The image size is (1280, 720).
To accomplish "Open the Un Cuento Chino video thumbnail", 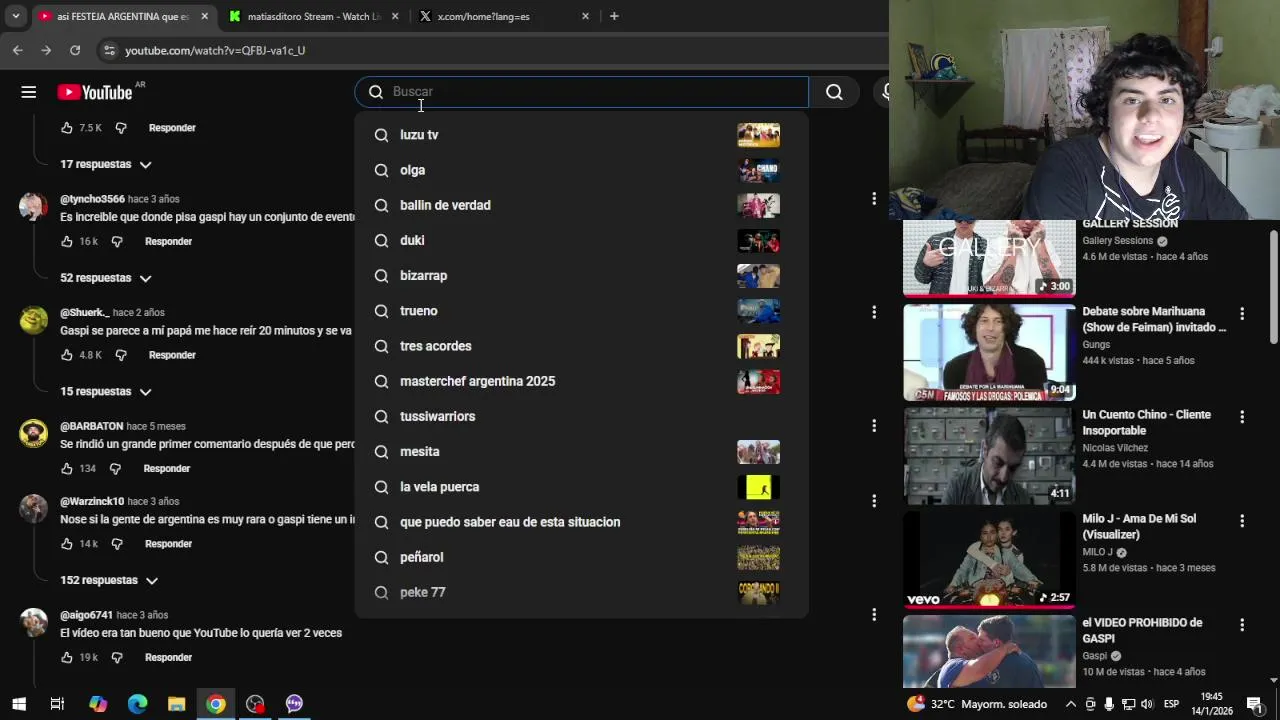I will pyautogui.click(x=989, y=456).
